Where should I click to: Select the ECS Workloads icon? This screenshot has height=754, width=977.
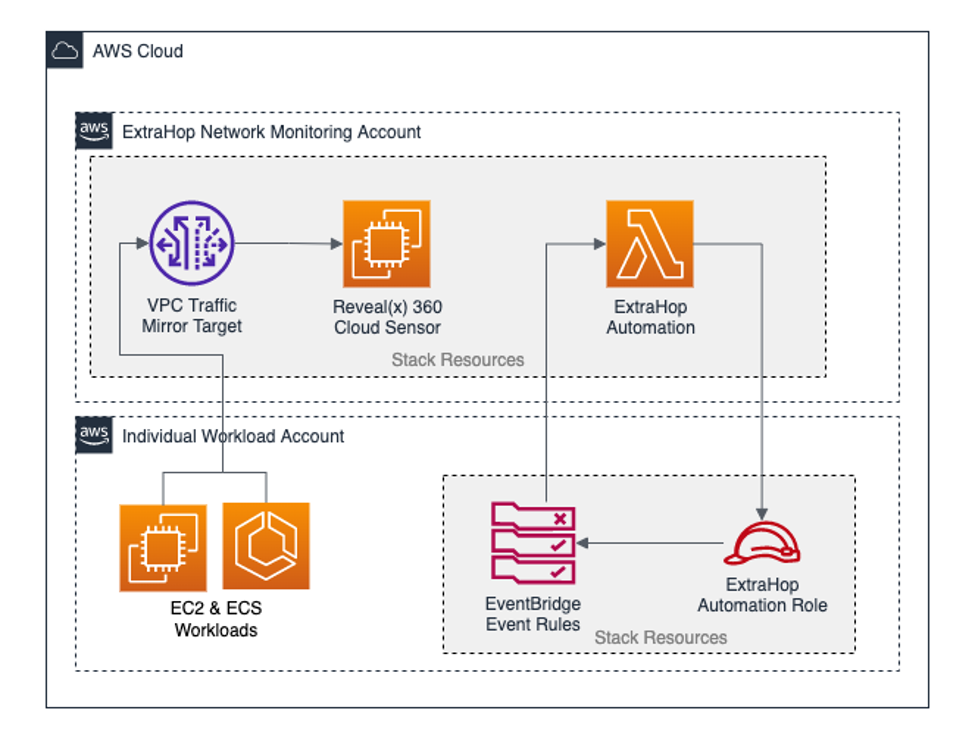264,544
